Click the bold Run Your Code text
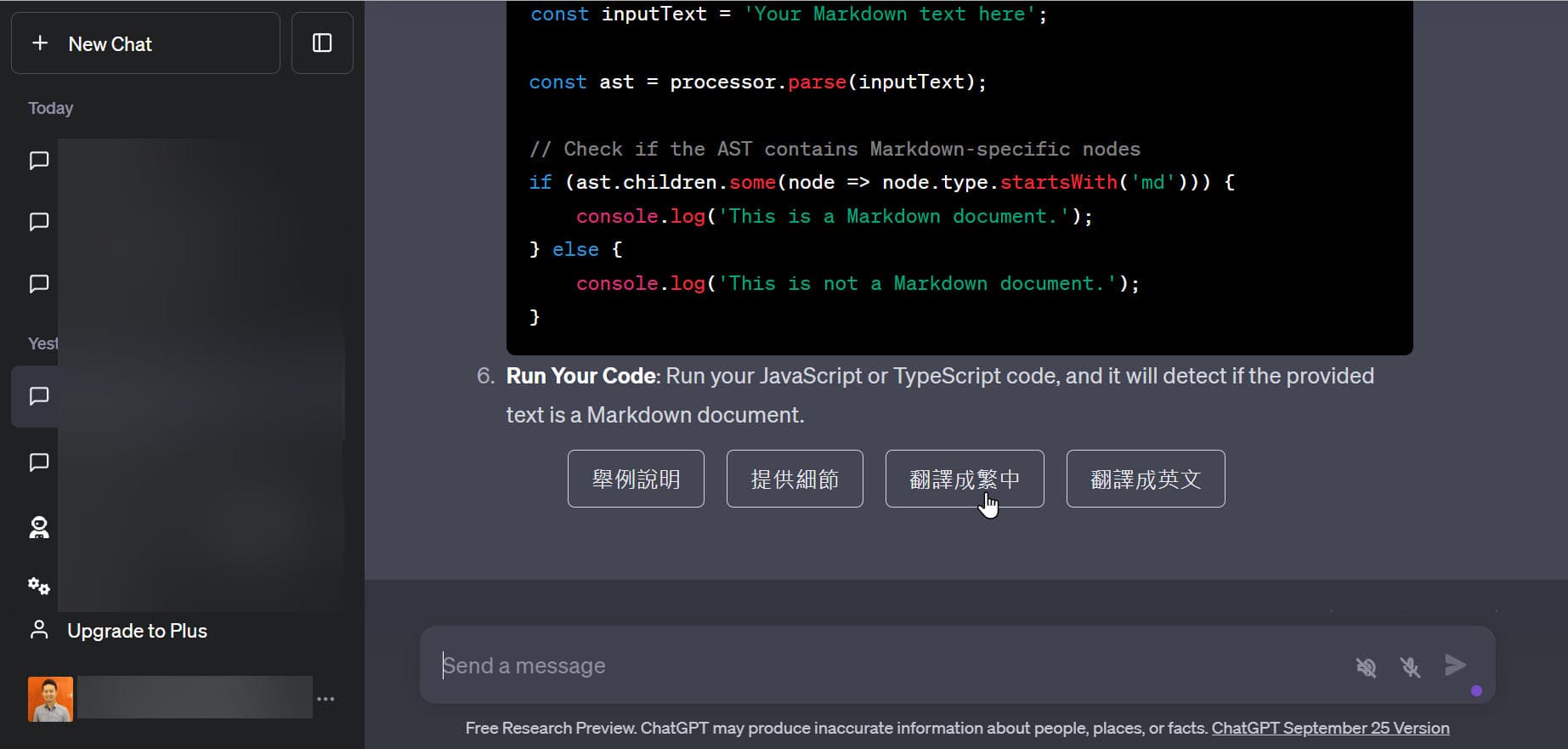Image resolution: width=1568 pixels, height=749 pixels. [580, 376]
